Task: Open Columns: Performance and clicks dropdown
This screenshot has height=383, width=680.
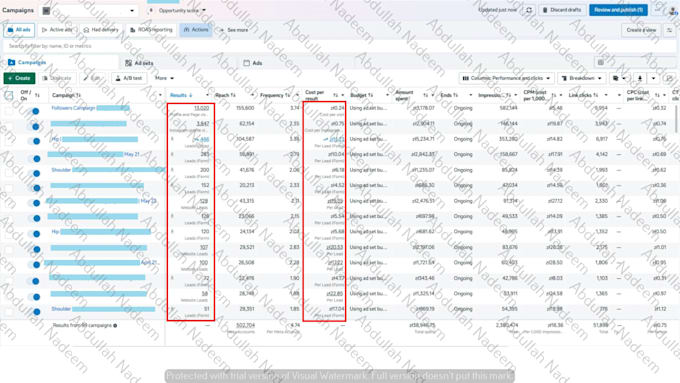Action: point(507,78)
